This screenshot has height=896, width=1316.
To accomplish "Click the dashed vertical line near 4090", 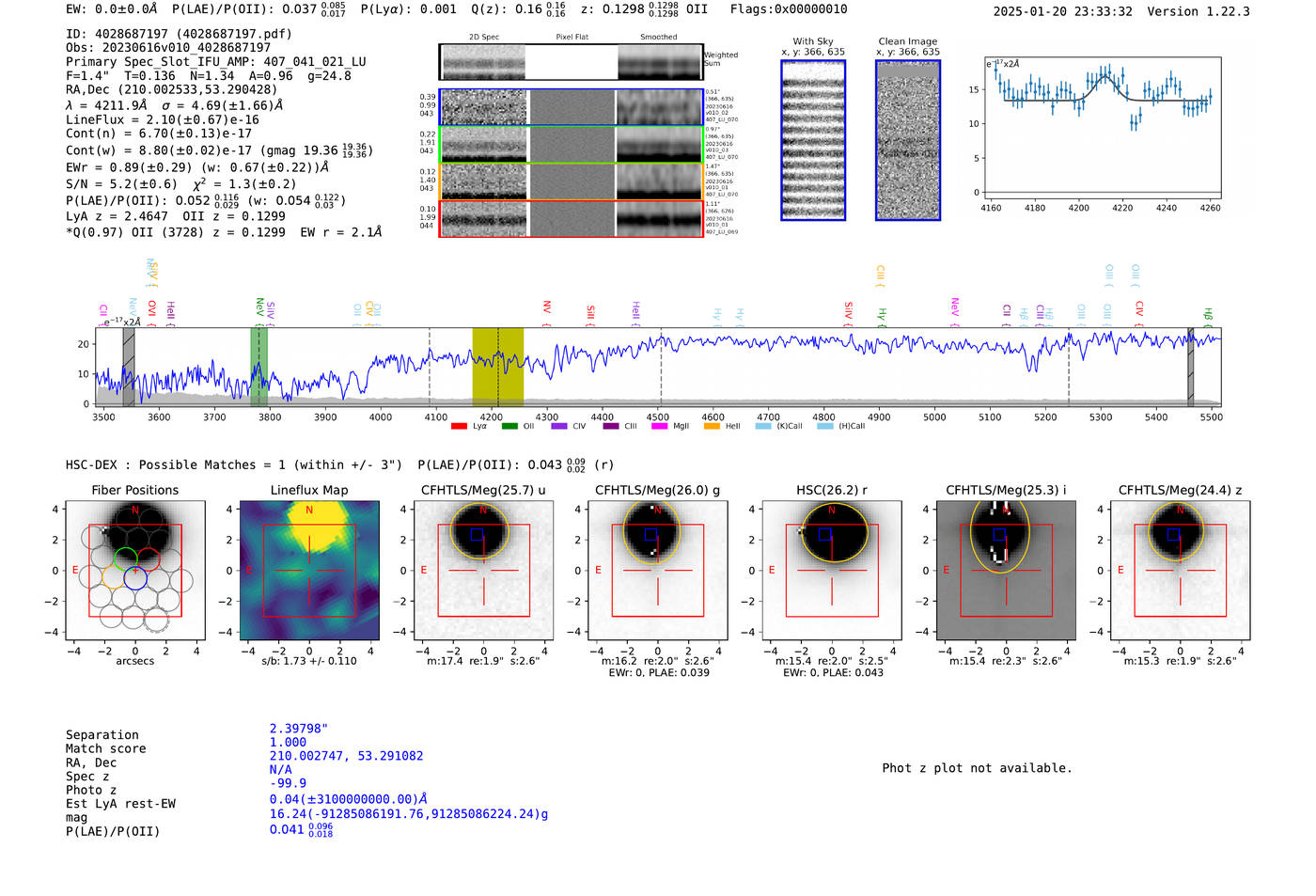I will tap(430, 367).
